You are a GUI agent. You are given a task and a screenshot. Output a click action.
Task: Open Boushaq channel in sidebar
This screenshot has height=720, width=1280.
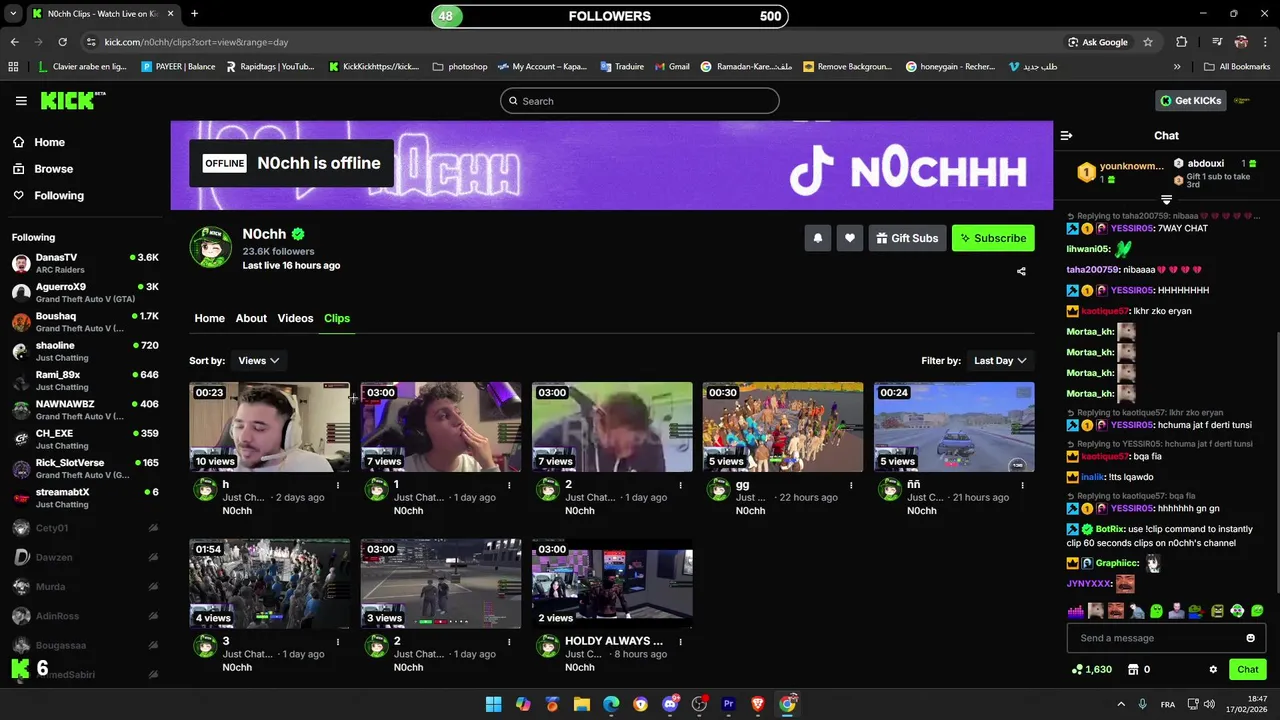tap(85, 322)
